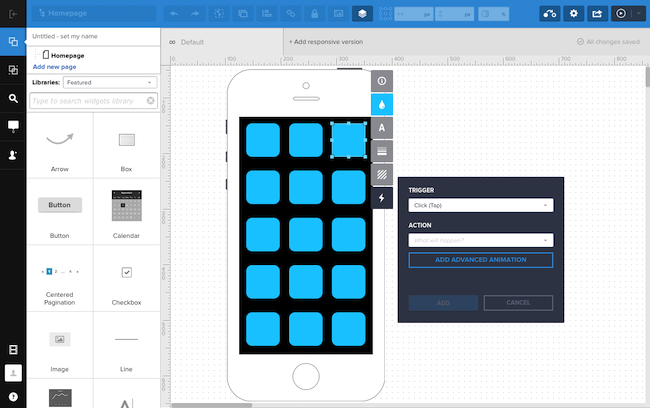Open the color drop properties tab
650x408 pixels.
click(382, 104)
